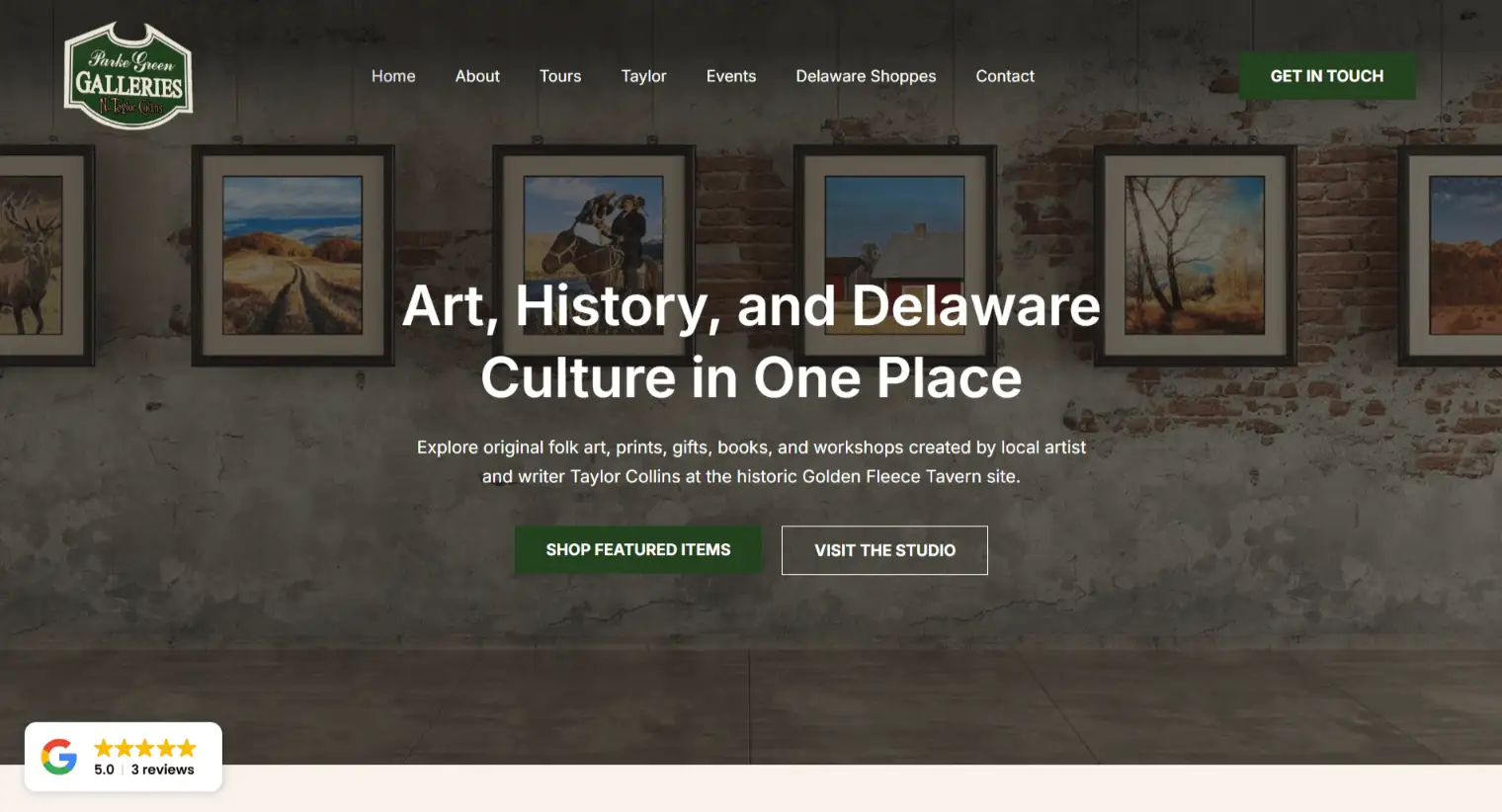Go to the About page
The image size is (1502, 812).
477,76
